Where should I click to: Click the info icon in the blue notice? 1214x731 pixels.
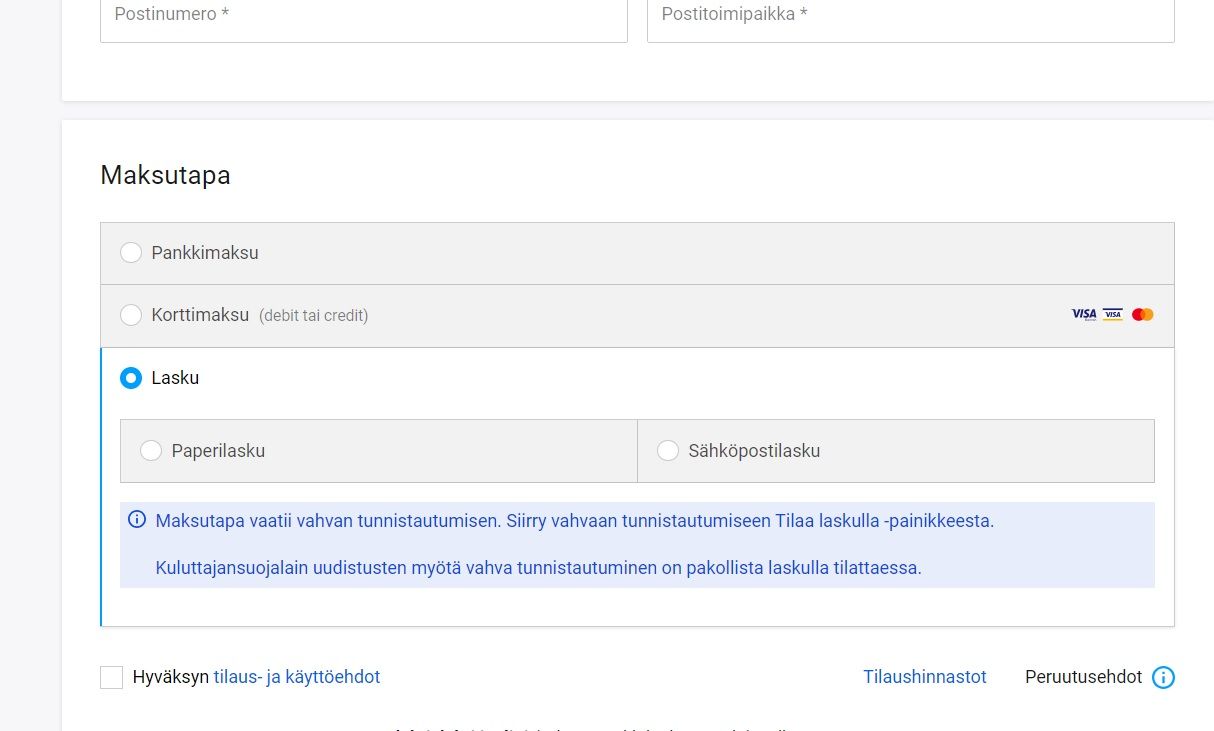136,518
